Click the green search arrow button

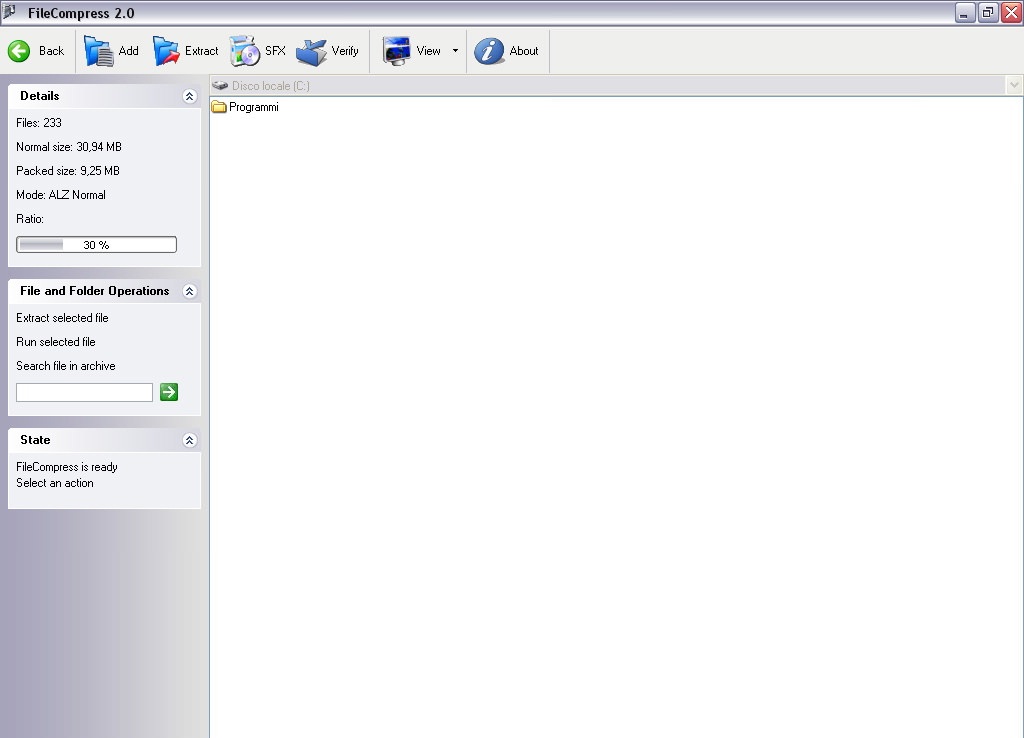[169, 392]
